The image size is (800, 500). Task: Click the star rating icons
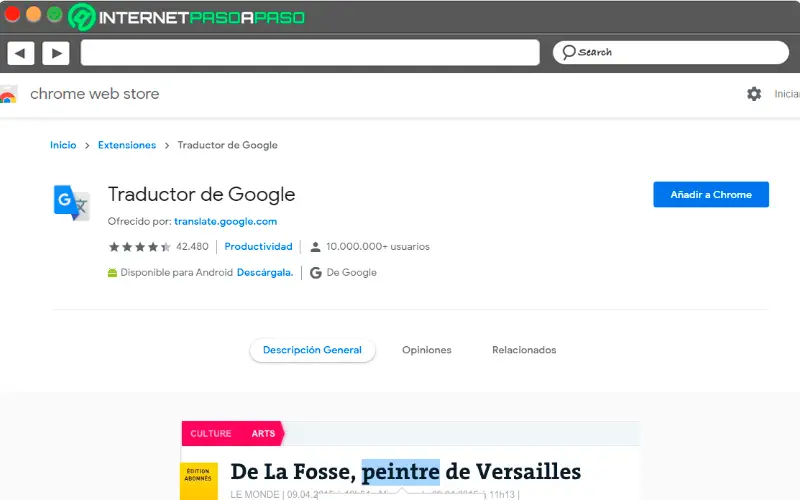point(140,247)
